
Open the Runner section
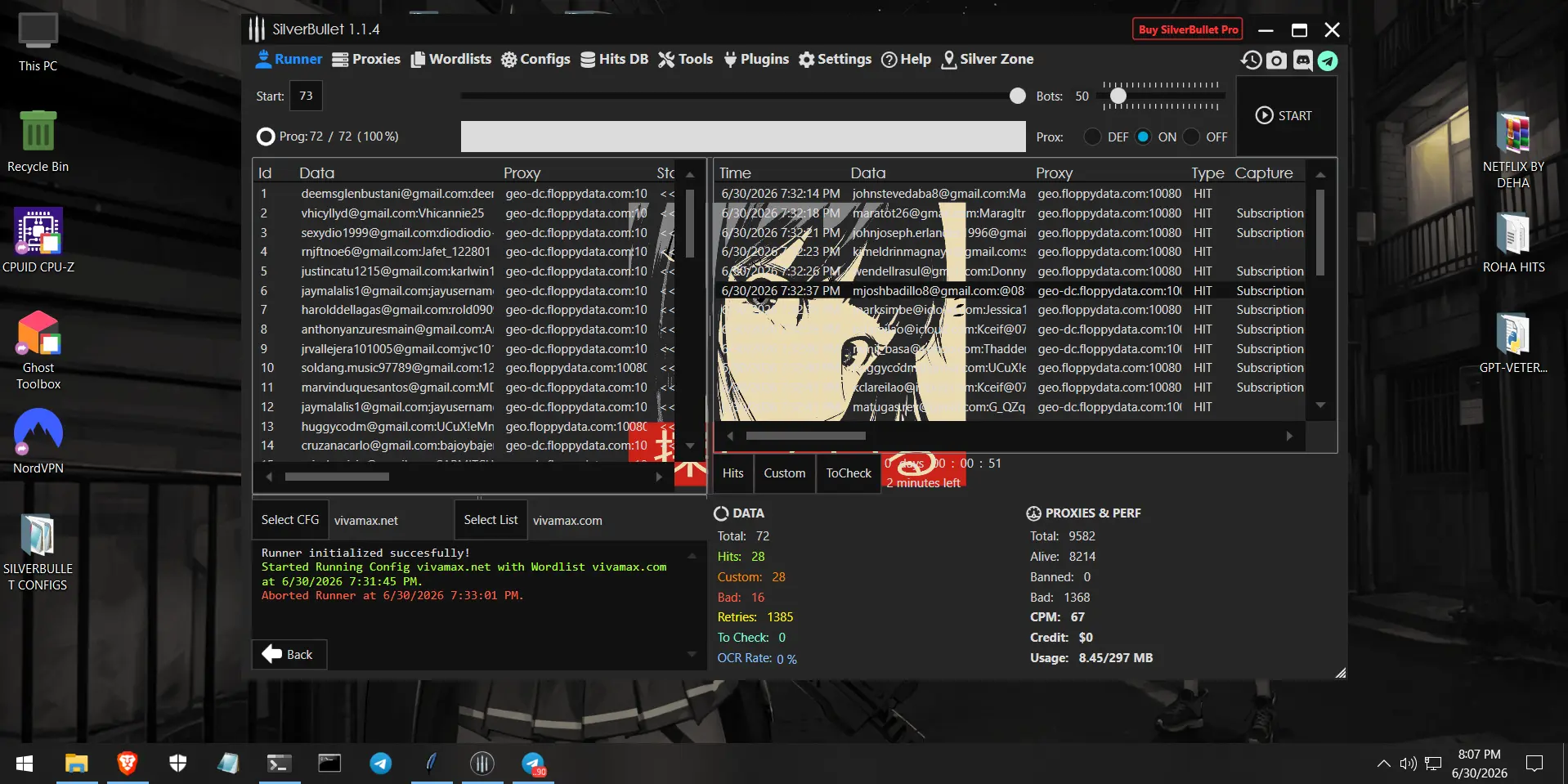coord(289,59)
